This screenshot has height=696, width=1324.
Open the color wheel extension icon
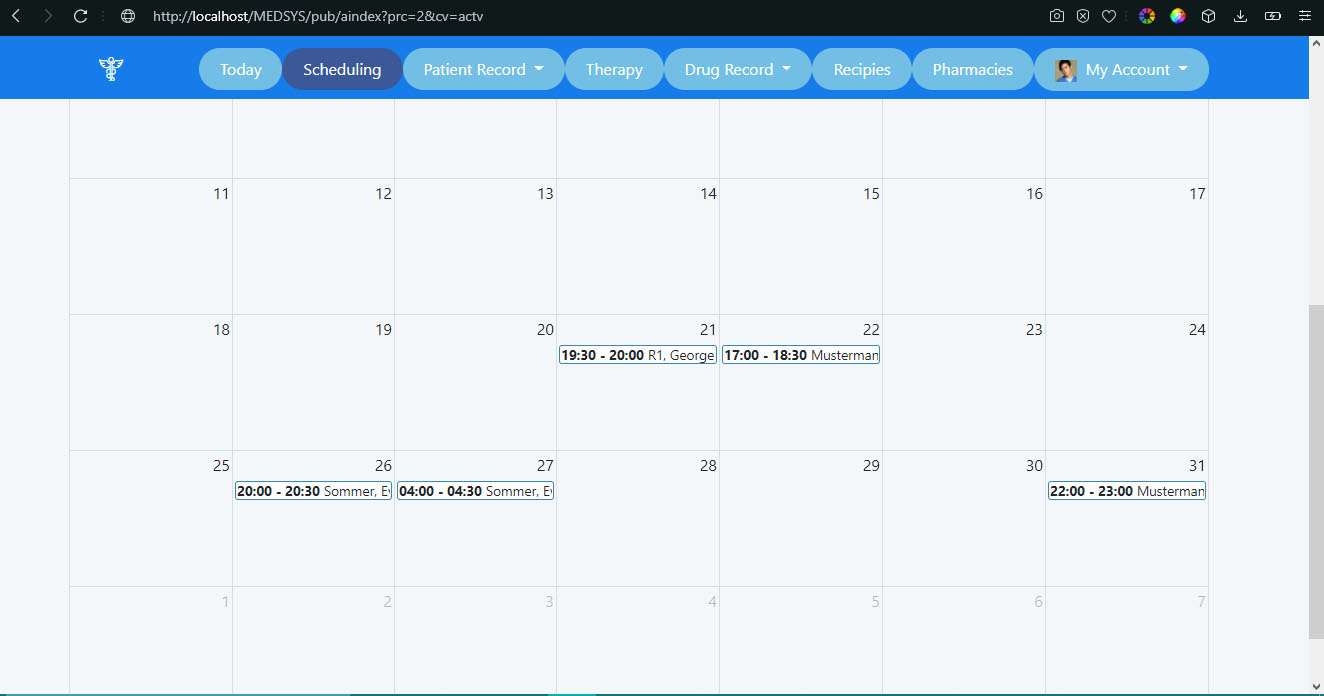[1147, 16]
